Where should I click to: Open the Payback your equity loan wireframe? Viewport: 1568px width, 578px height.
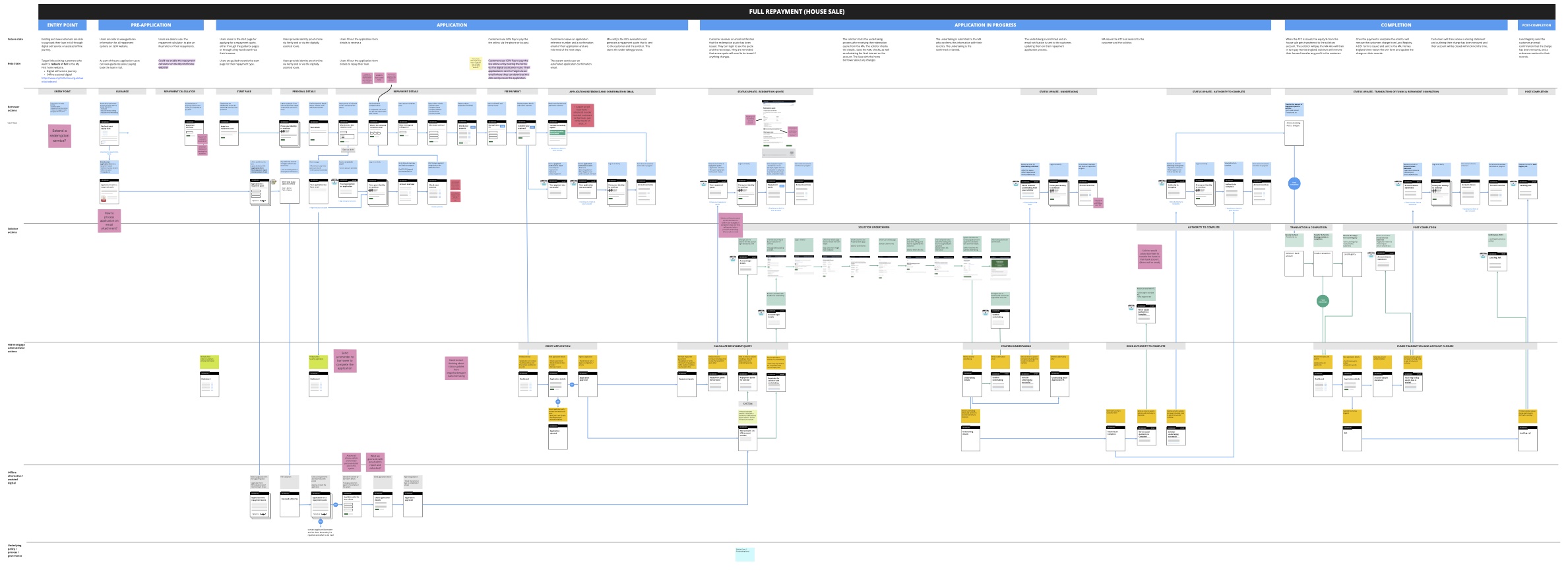(x=109, y=133)
